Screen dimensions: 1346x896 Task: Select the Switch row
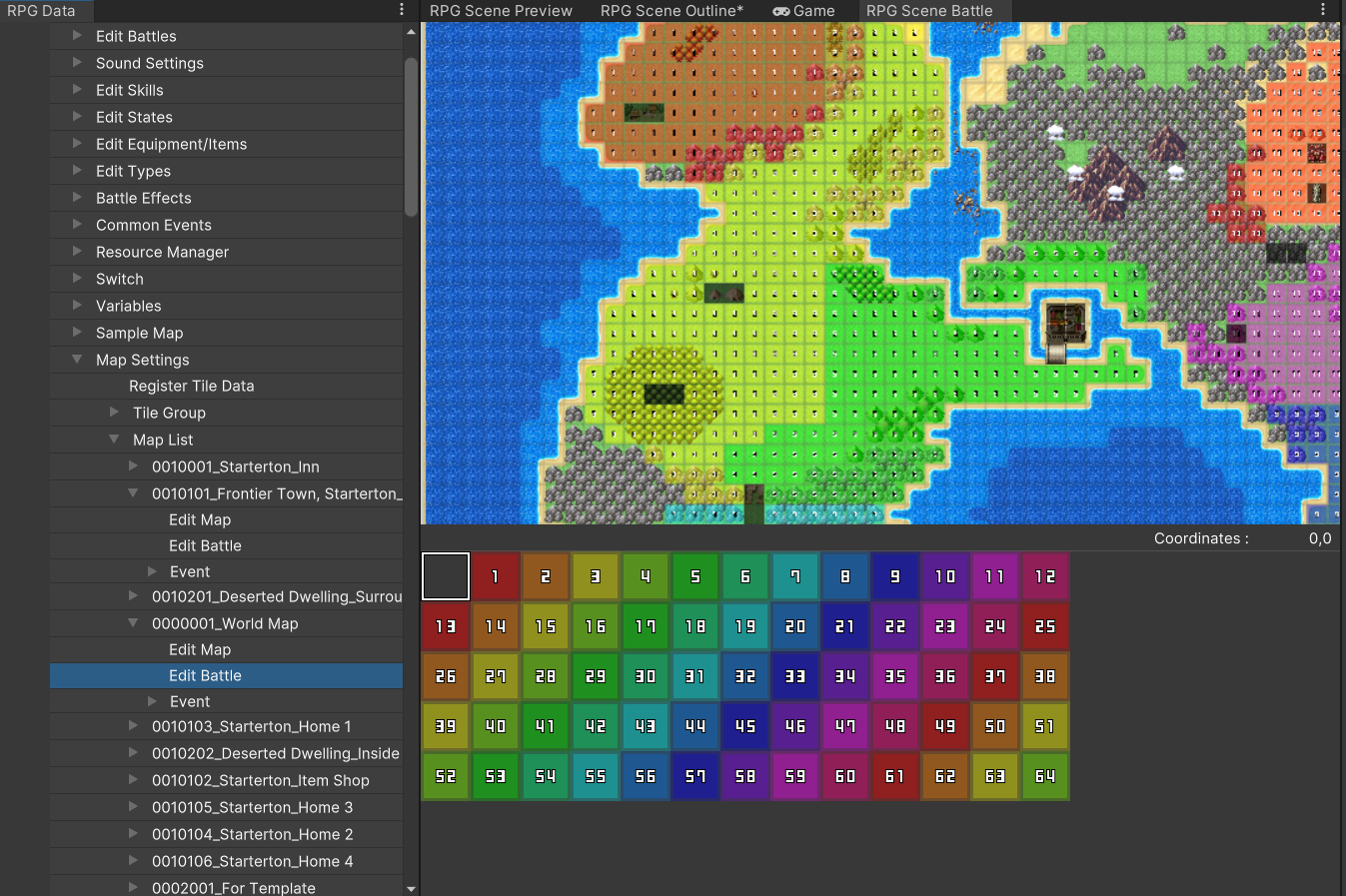226,279
